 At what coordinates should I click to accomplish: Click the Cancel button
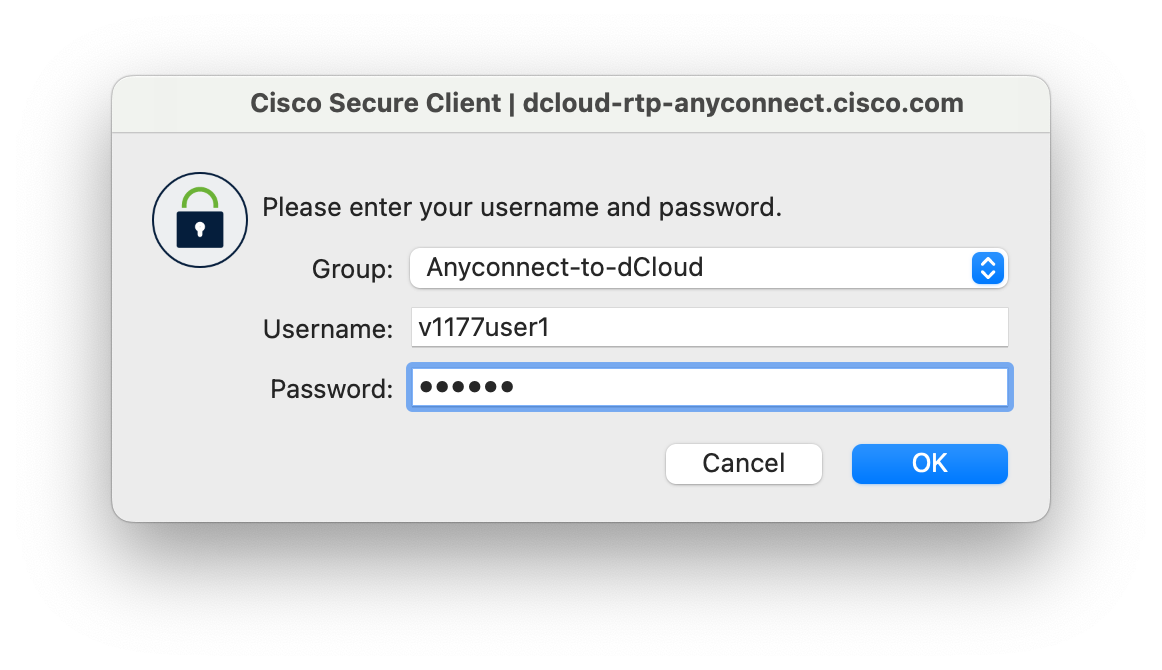tap(743, 464)
